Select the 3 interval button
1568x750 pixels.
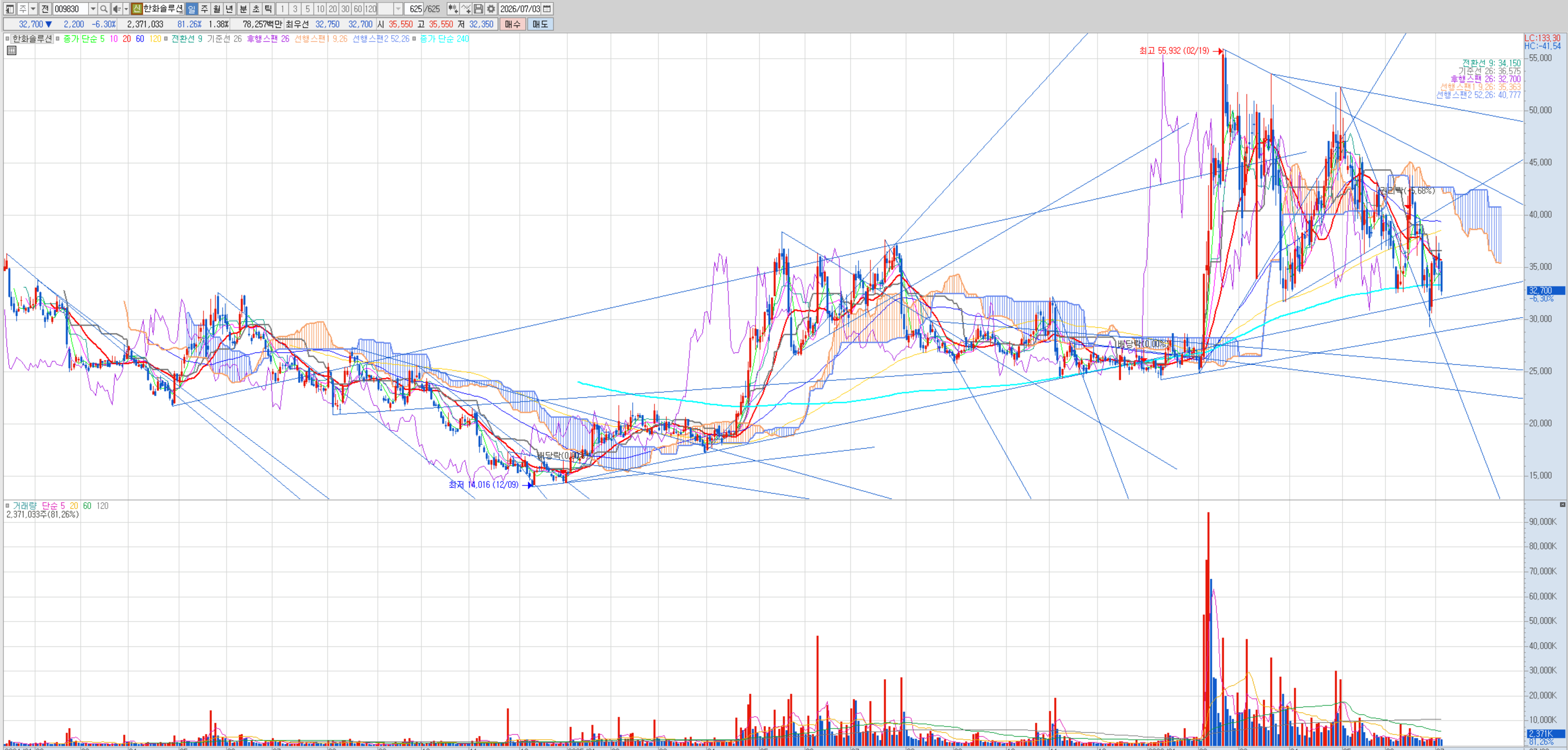click(295, 8)
